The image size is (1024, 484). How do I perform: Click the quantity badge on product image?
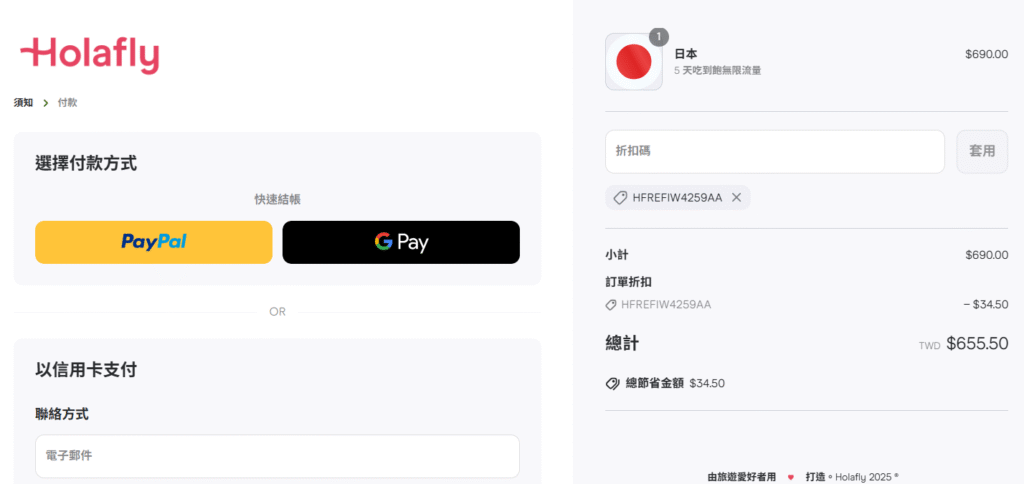click(659, 37)
